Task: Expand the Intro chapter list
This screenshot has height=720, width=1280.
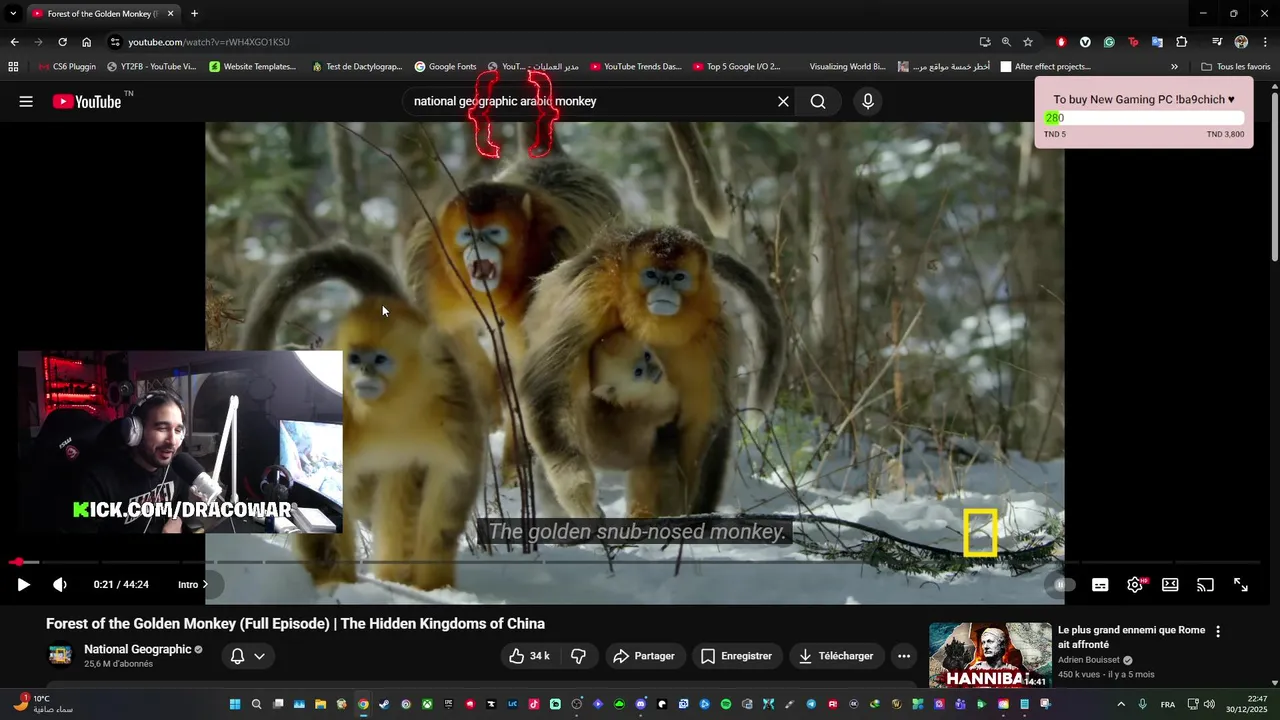Action: (x=193, y=585)
